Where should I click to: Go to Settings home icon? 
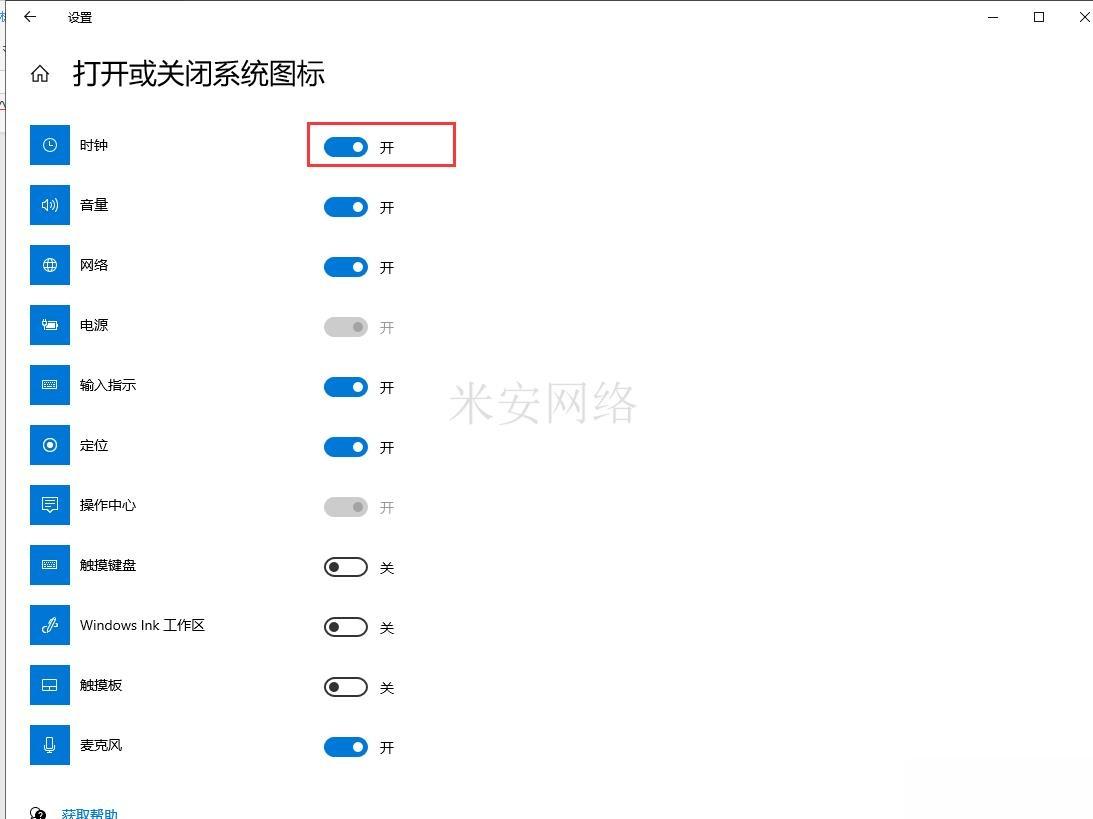click(40, 74)
